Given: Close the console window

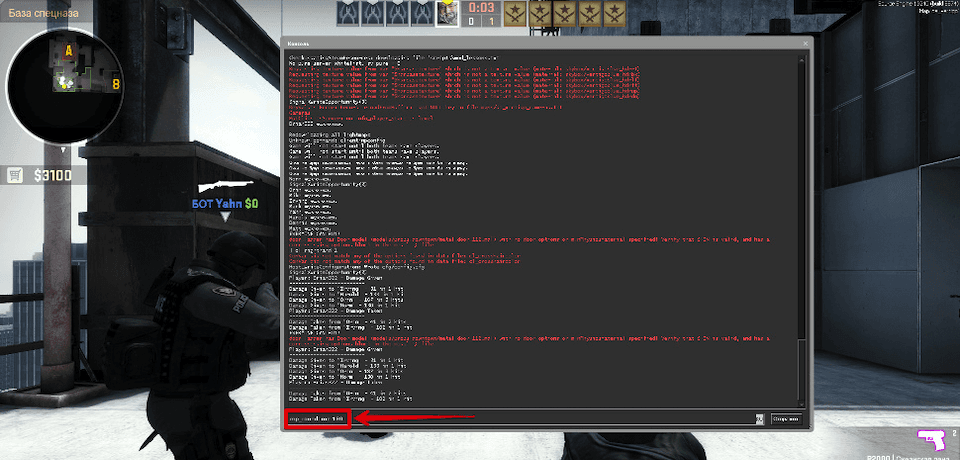Looking at the screenshot, I should (806, 43).
